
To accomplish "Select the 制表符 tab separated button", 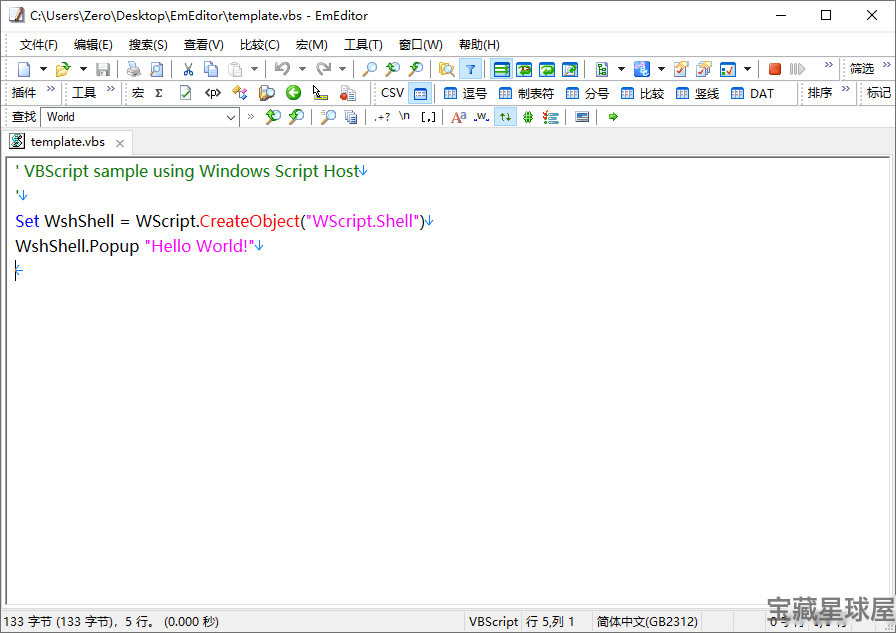I will point(526,93).
